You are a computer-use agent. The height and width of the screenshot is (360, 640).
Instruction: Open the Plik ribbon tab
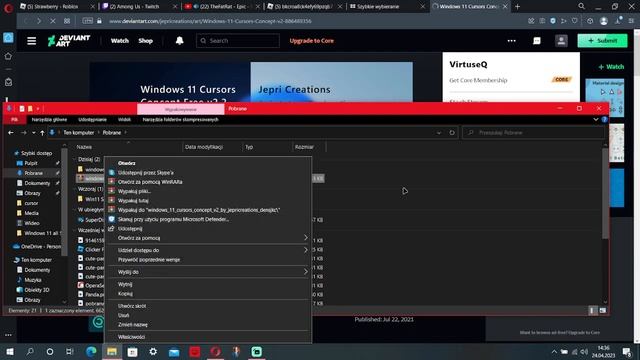pos(15,120)
